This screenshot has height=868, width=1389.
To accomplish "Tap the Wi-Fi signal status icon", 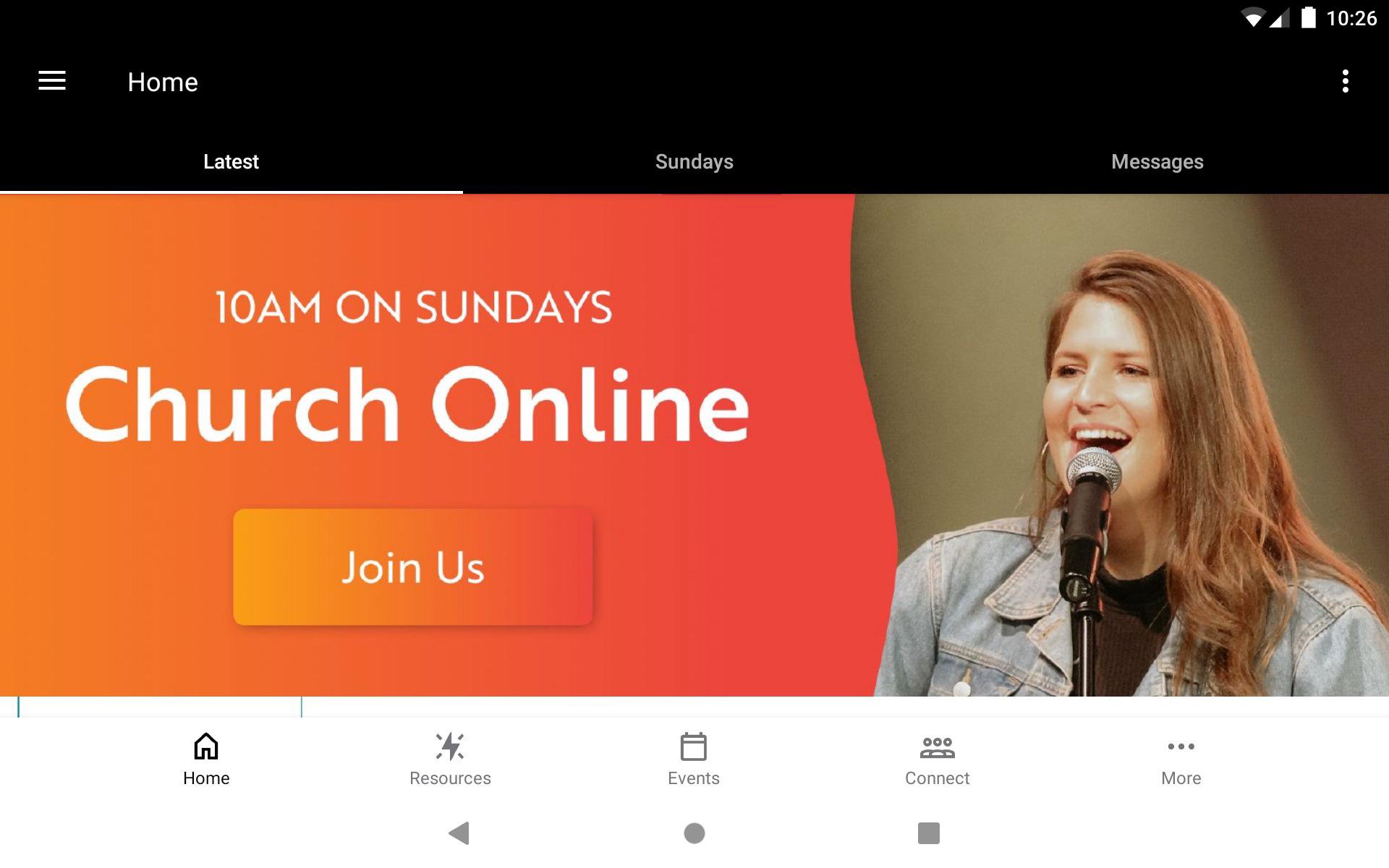I will pyautogui.click(x=1253, y=18).
